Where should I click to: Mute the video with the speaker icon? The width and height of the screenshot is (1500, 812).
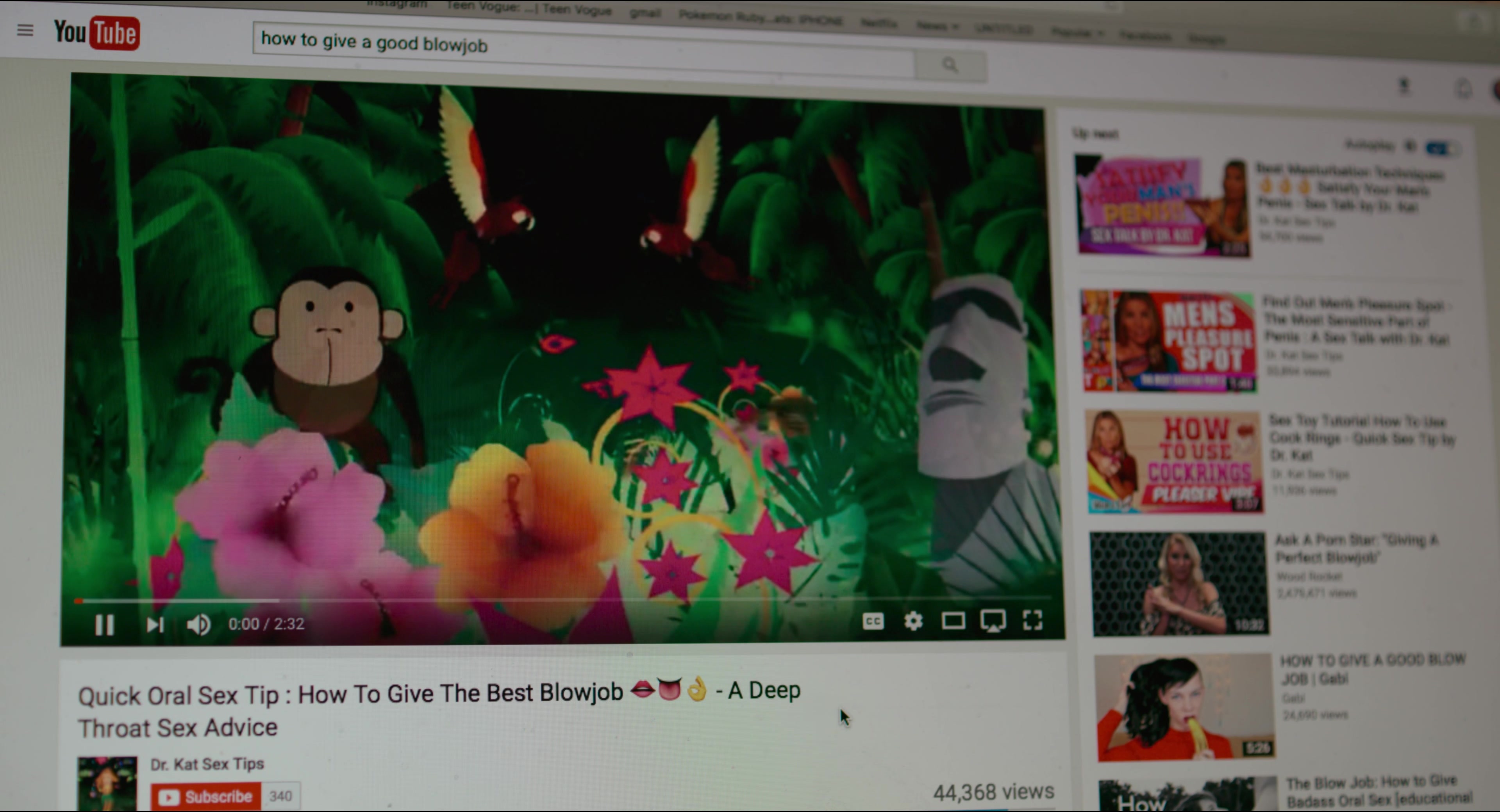tap(198, 625)
